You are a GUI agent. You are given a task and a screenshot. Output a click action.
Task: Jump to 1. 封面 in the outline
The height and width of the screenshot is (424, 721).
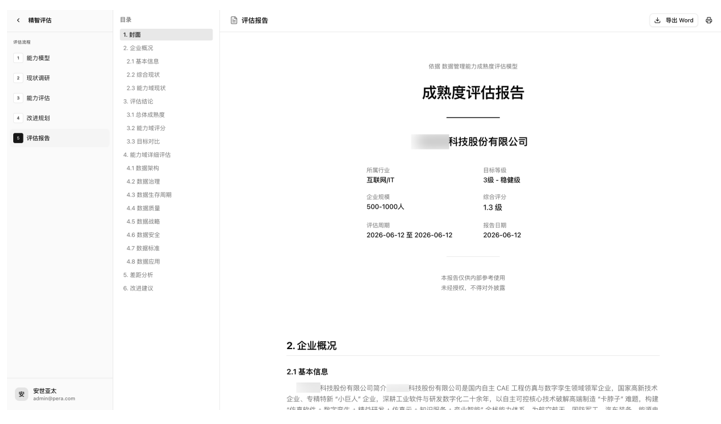click(166, 34)
